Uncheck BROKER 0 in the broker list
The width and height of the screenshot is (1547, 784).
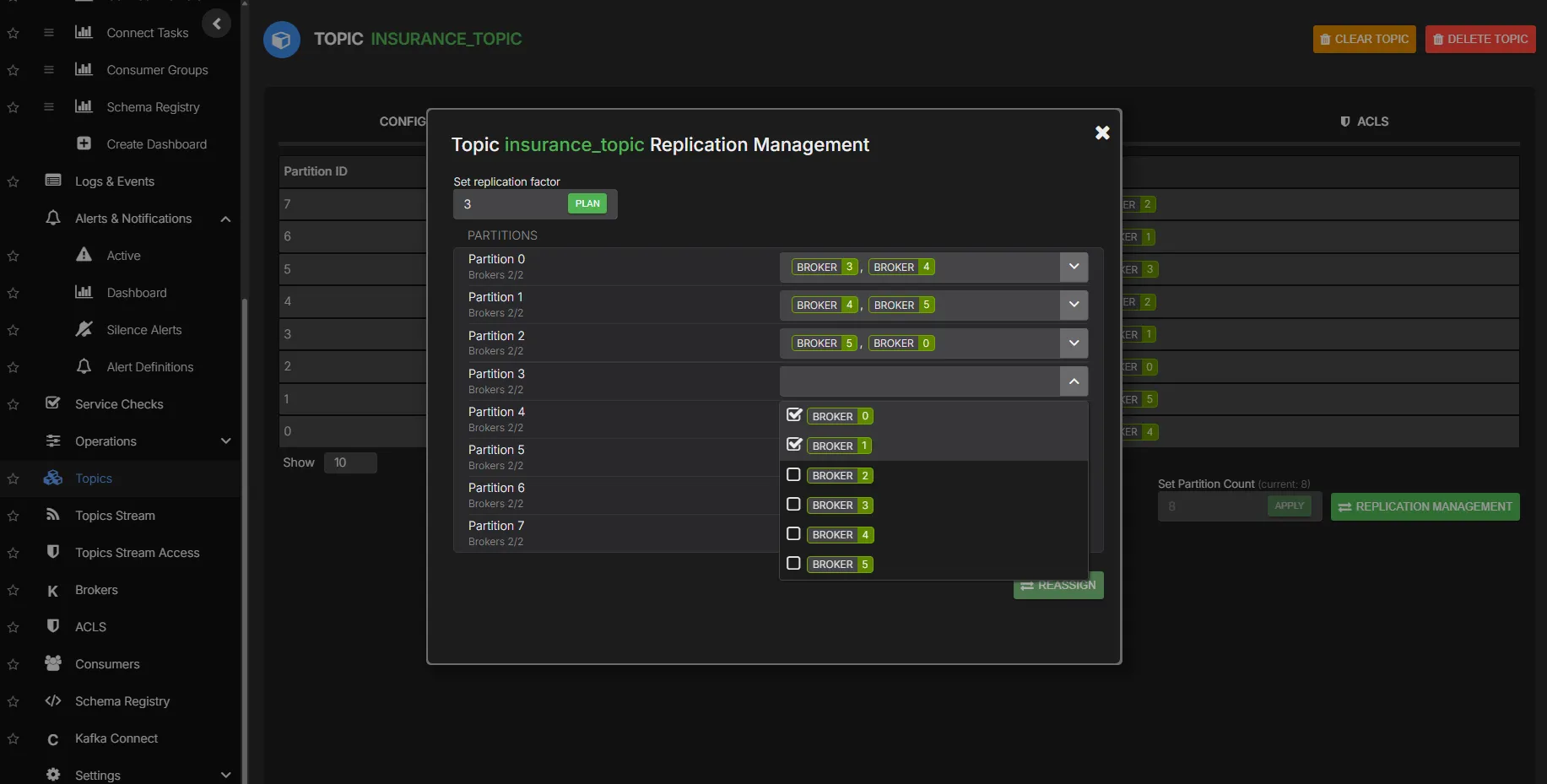tap(793, 414)
